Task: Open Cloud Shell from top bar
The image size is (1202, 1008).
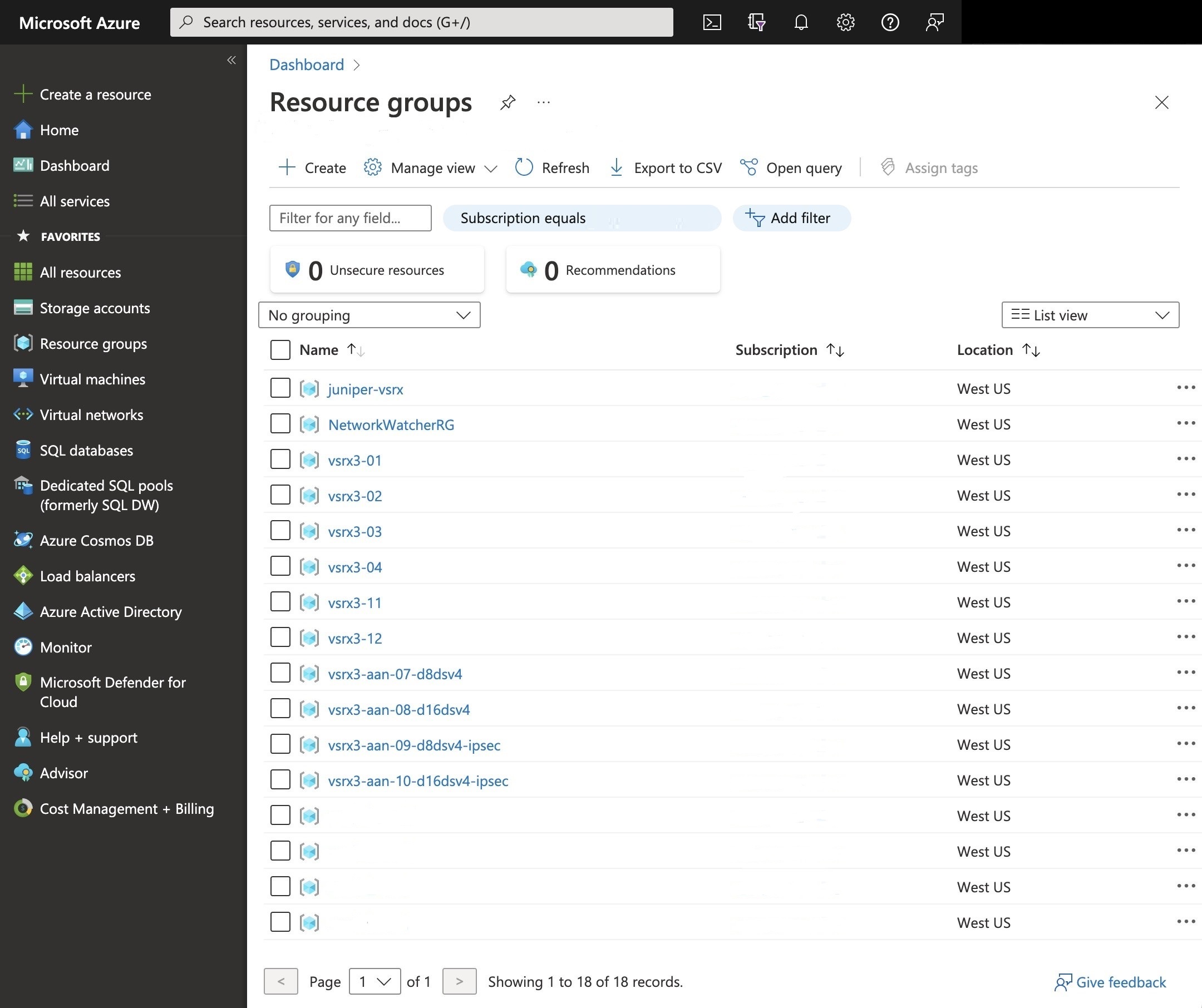Action: coord(712,22)
